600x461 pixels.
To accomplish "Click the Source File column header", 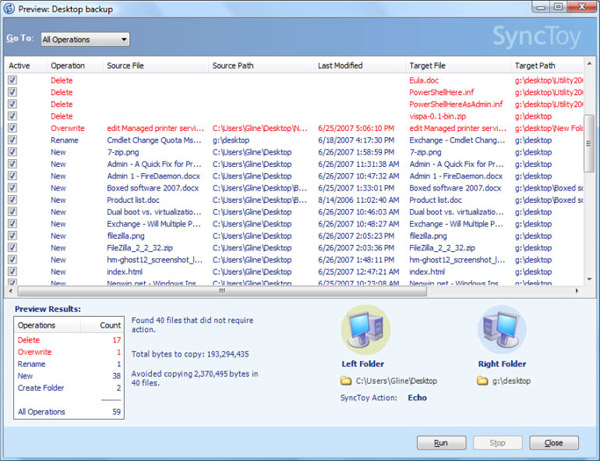I will point(132,64).
